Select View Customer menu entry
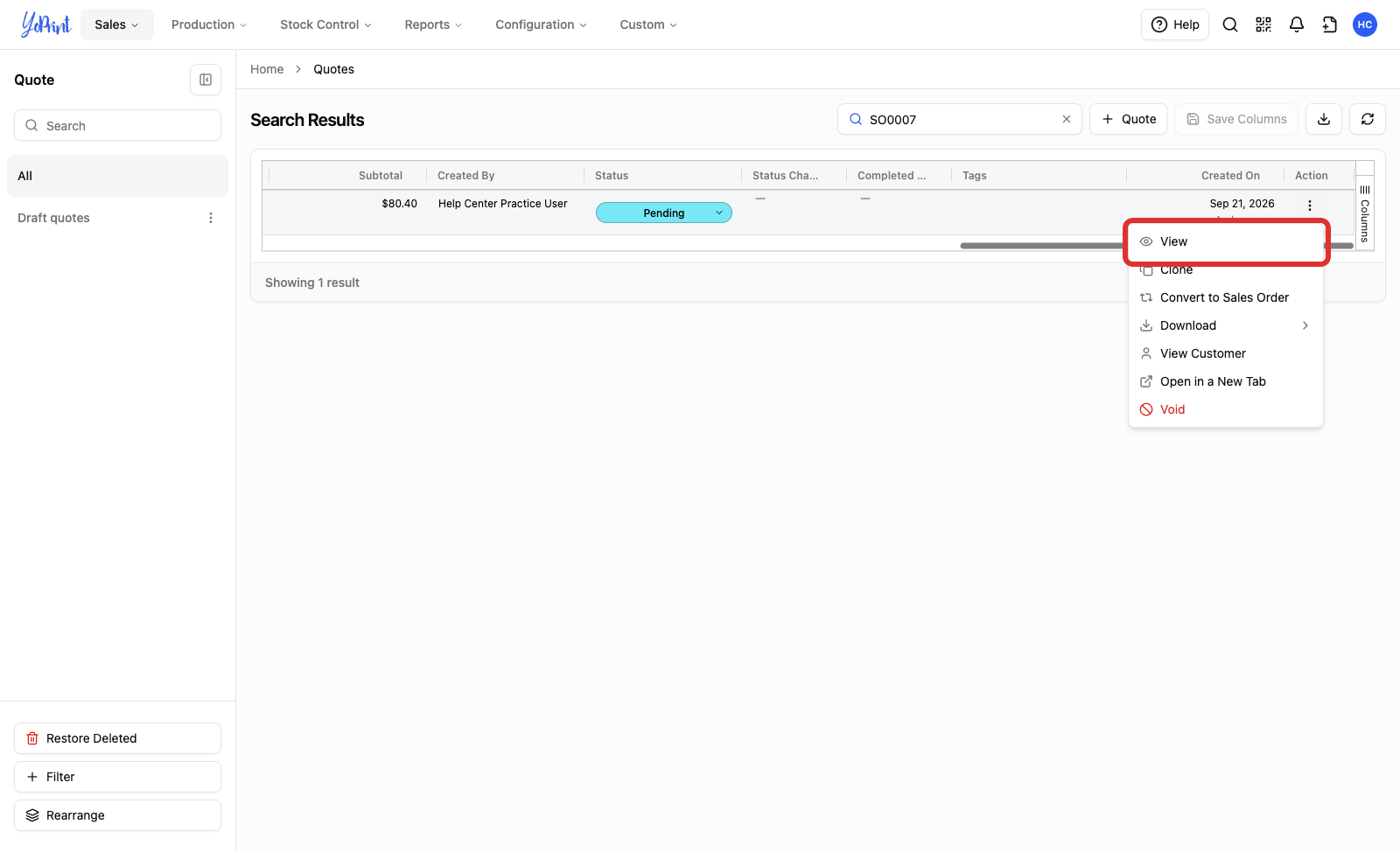This screenshot has width=1400, height=852. point(1225,353)
